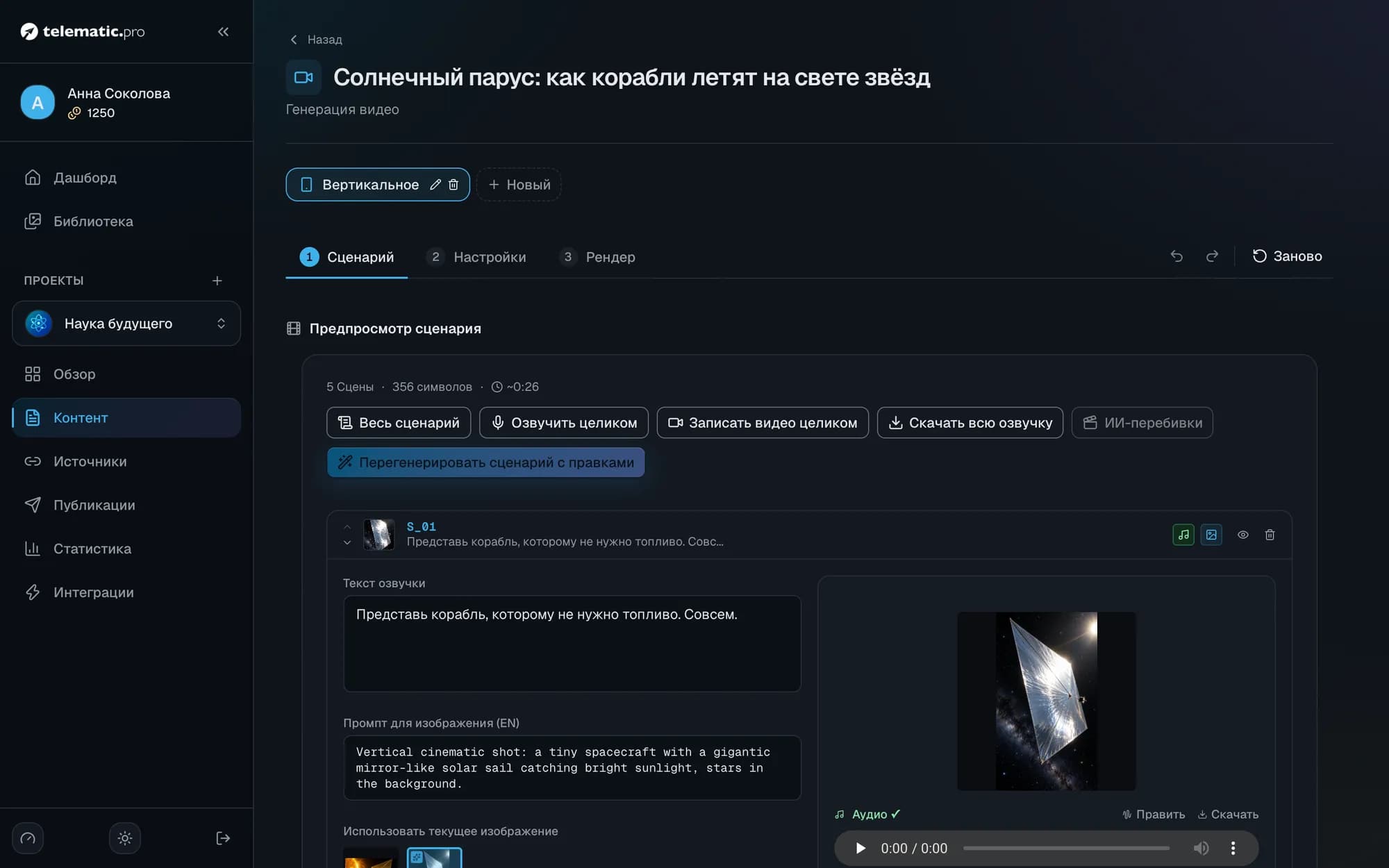Click the S_01 scene label

tap(422, 527)
